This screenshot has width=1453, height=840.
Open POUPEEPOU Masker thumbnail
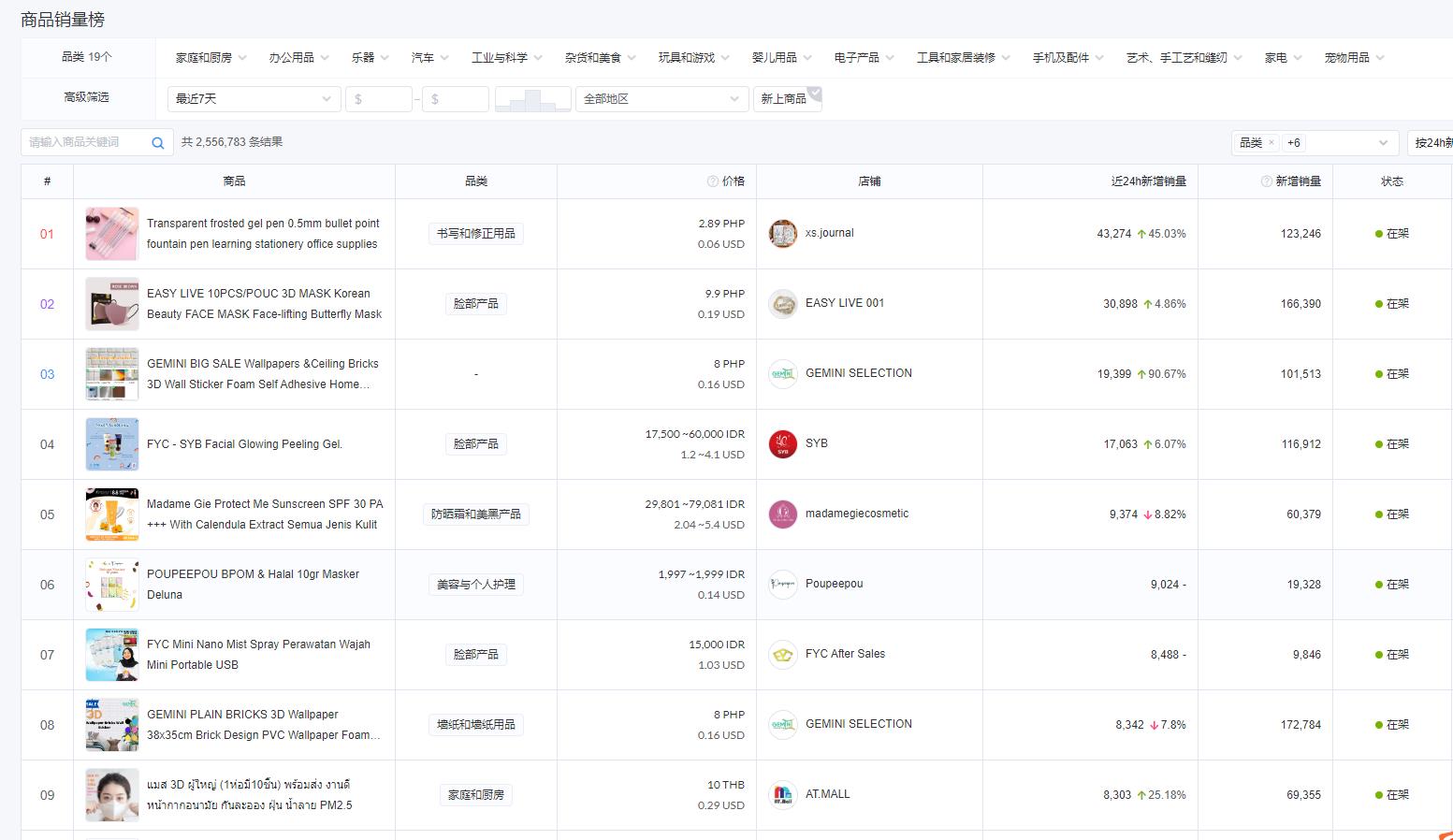(x=112, y=585)
